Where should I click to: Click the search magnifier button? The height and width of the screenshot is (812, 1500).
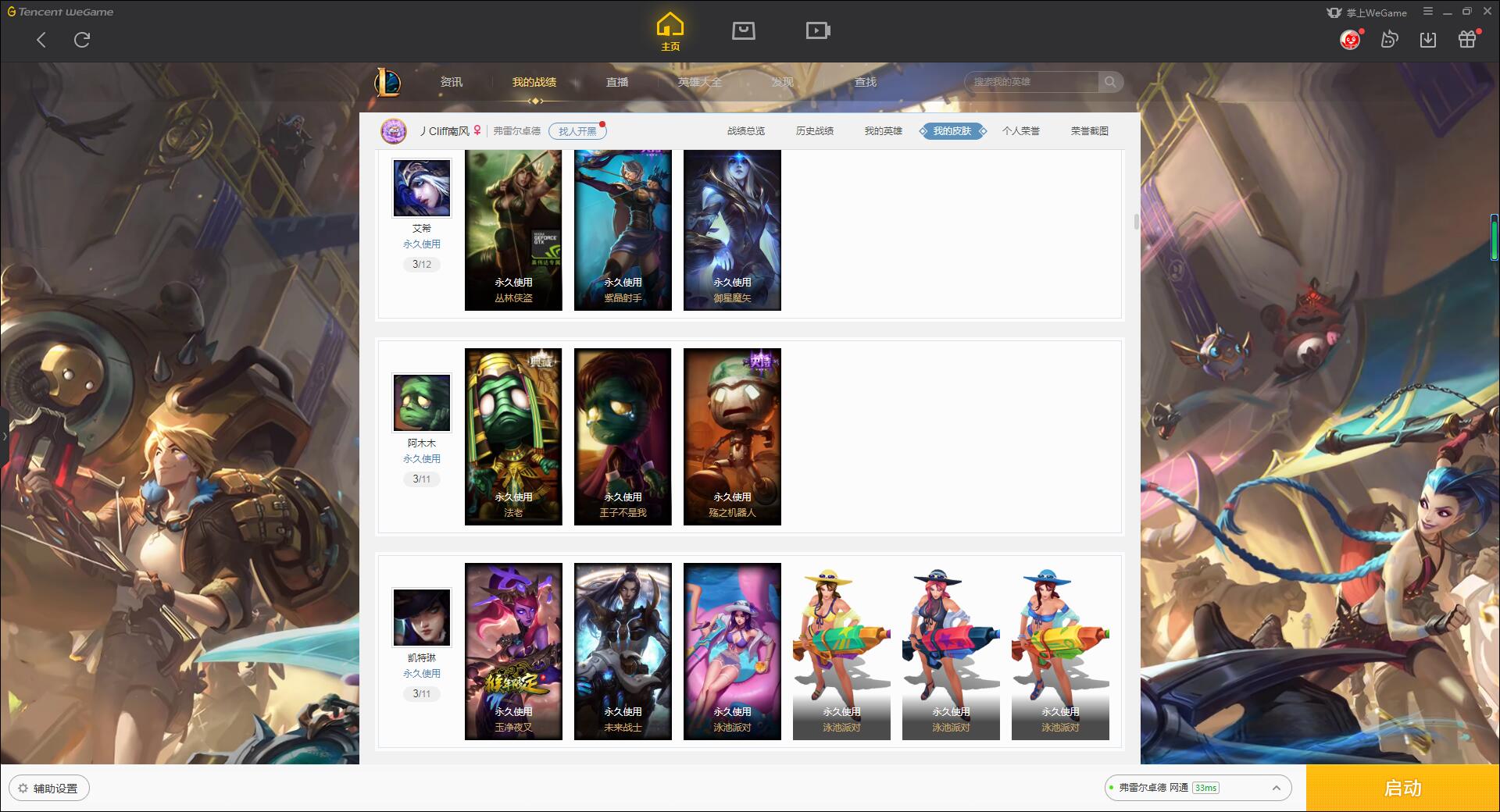(x=1110, y=82)
